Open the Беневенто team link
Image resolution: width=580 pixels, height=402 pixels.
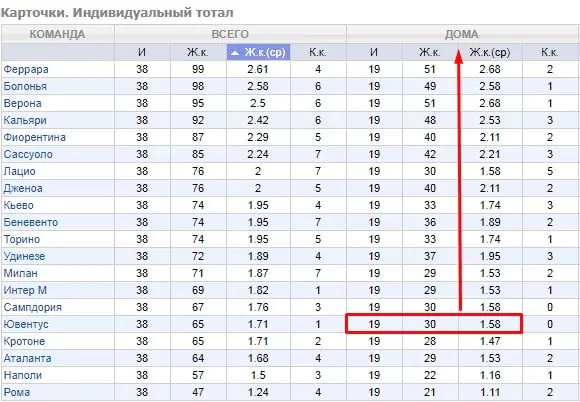click(x=31, y=222)
